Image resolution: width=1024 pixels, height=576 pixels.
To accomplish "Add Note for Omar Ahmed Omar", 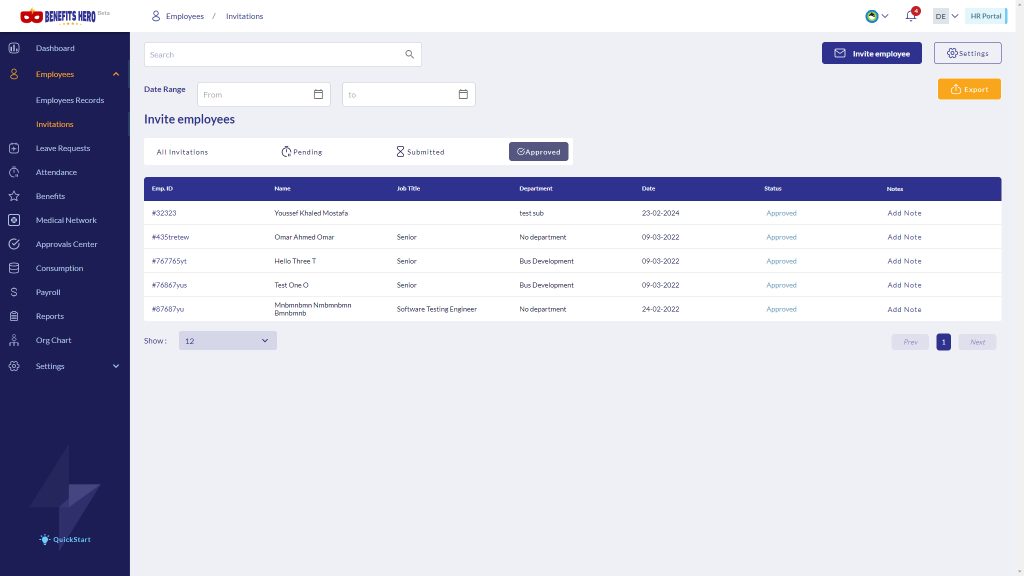I will [904, 237].
